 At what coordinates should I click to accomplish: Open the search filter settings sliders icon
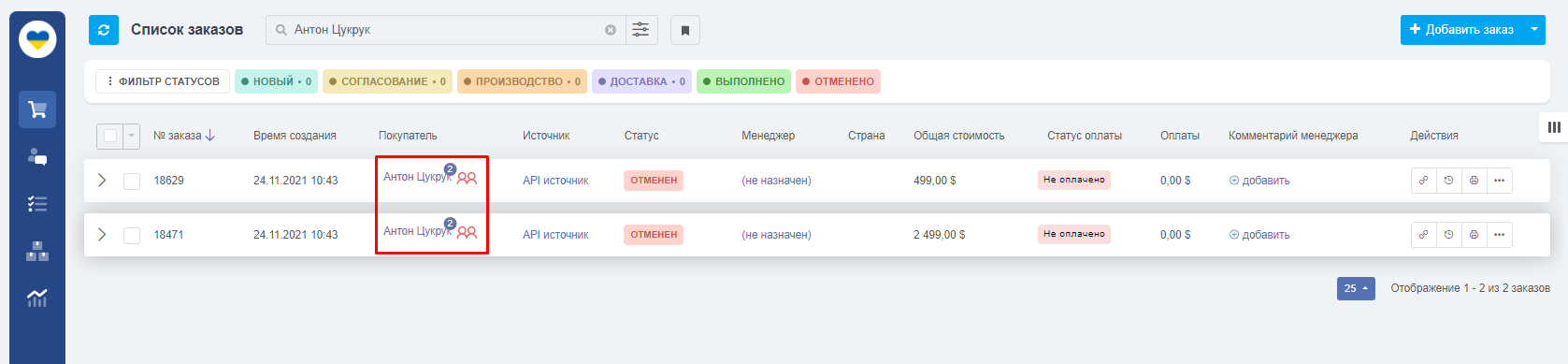point(640,30)
